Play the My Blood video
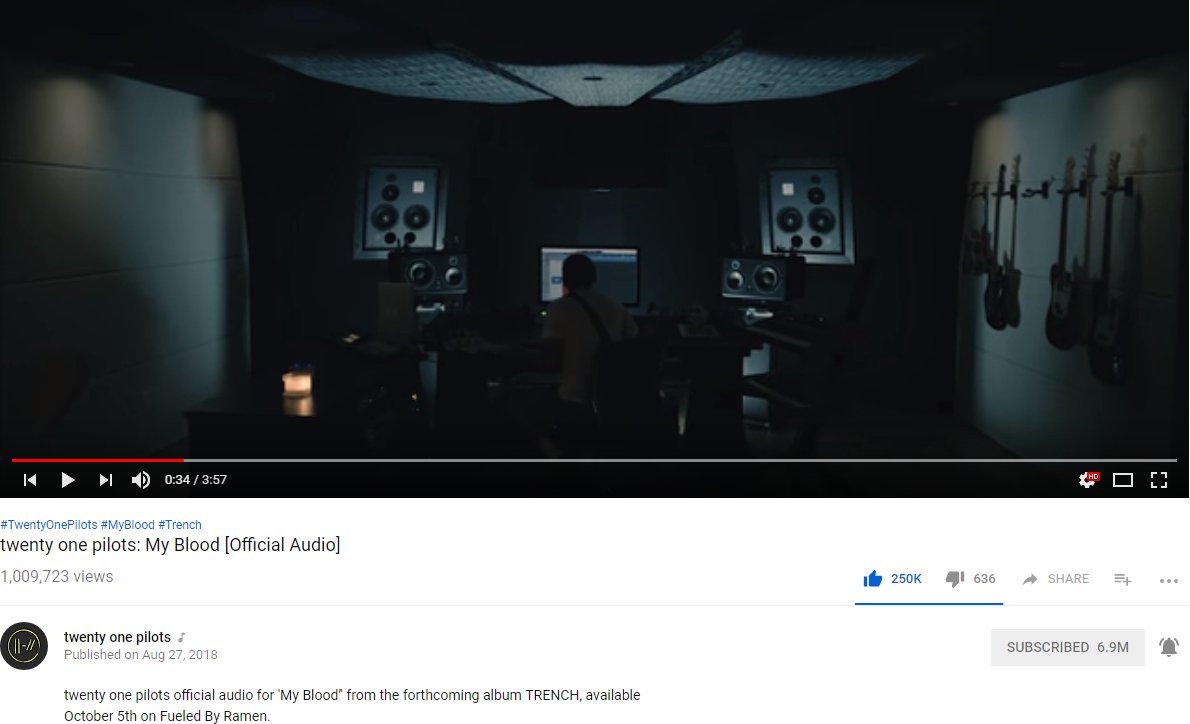 click(68, 480)
